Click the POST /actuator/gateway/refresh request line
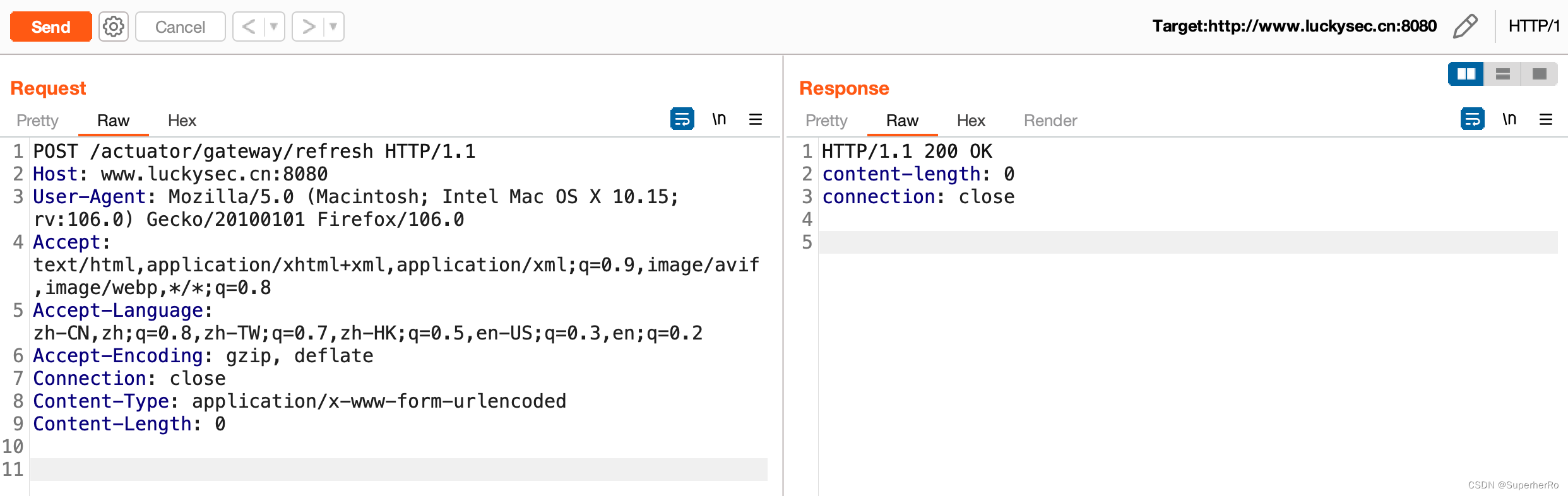Image resolution: width=1568 pixels, height=496 pixels. (254, 151)
